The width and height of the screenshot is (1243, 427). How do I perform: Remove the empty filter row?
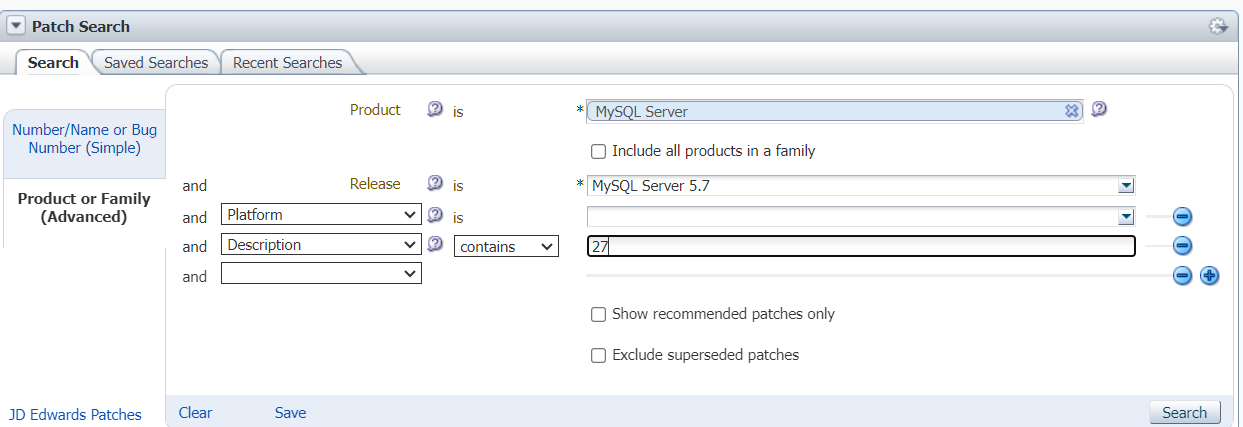coord(1182,276)
